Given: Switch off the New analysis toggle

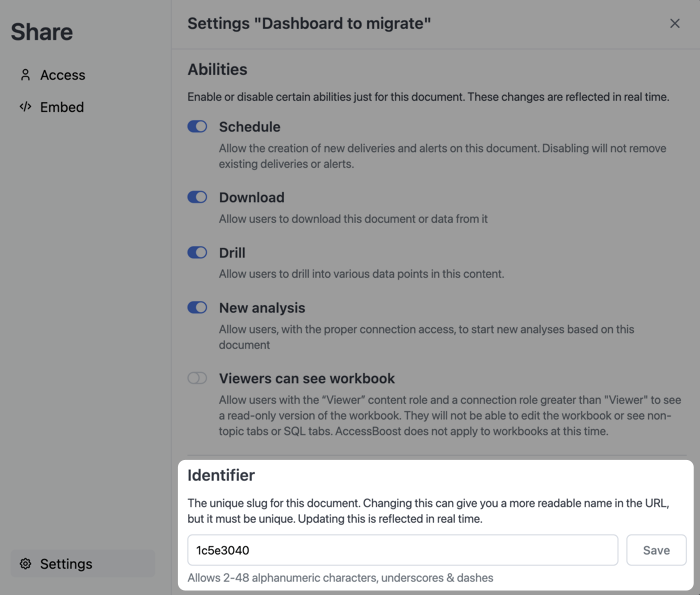Looking at the screenshot, I should (x=197, y=308).
